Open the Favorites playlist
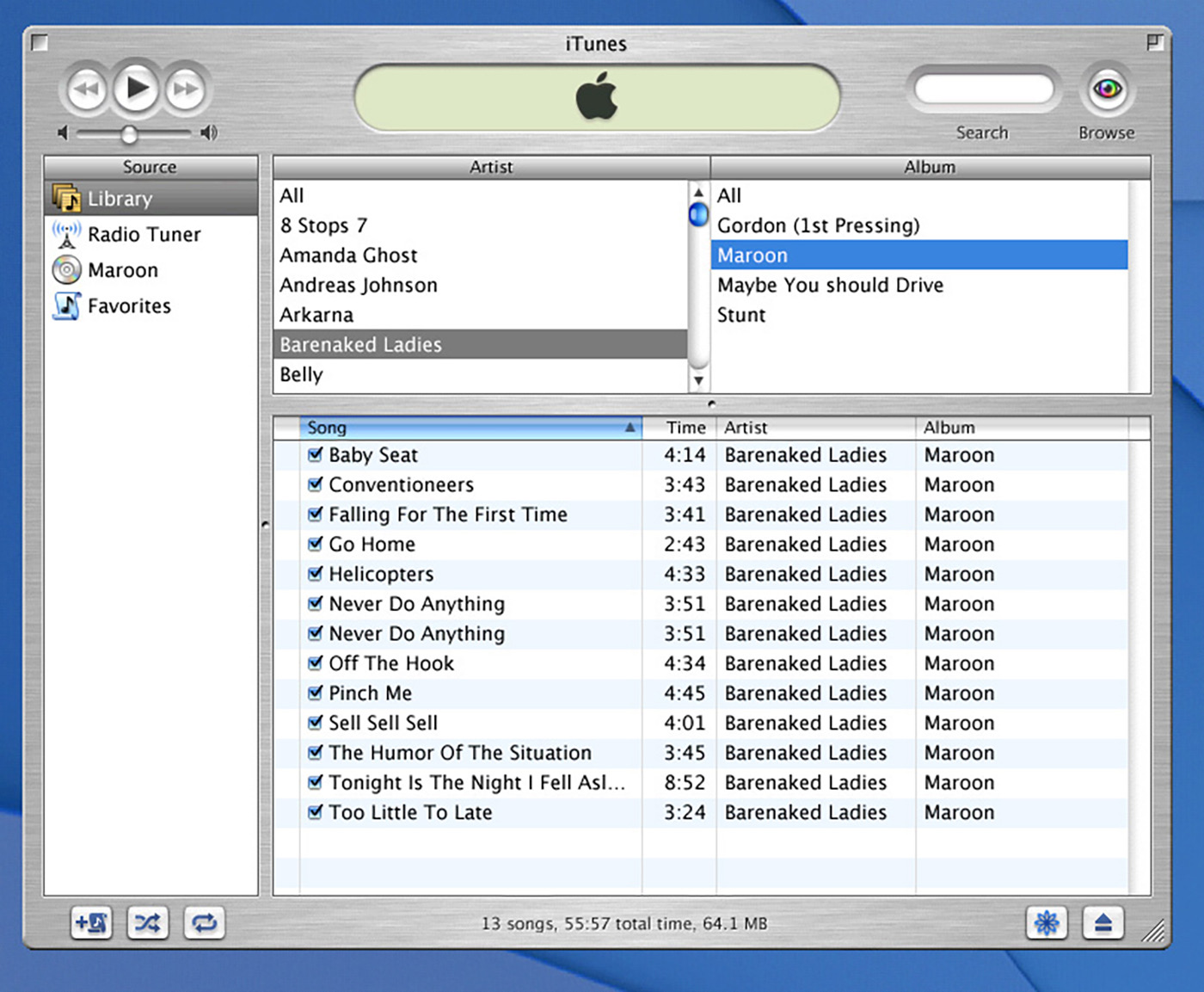This screenshot has height=992, width=1204. click(150, 305)
